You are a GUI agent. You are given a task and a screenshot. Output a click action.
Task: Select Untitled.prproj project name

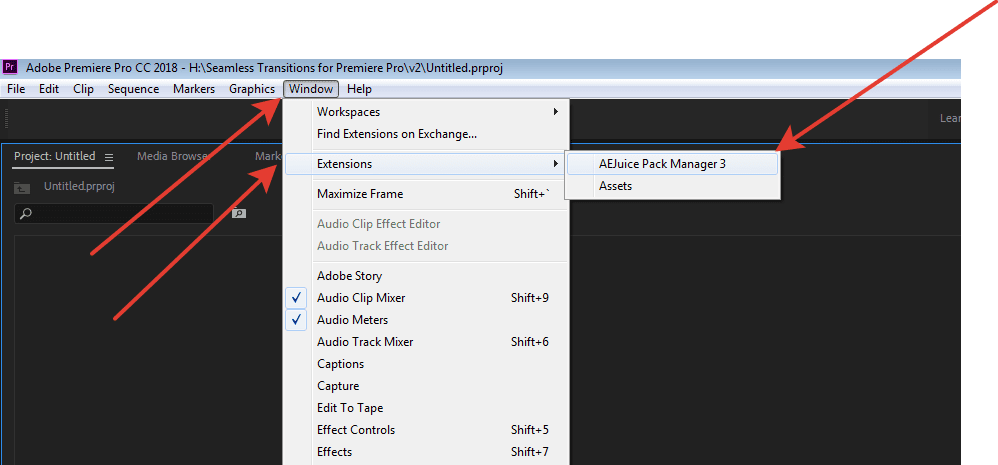coord(79,186)
